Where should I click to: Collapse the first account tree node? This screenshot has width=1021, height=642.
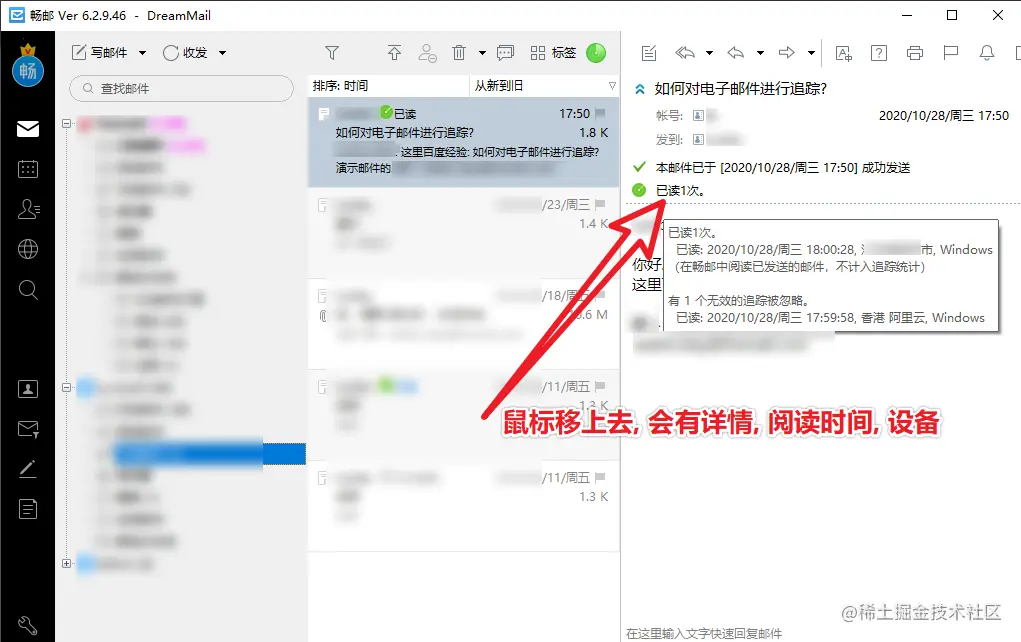coord(66,123)
